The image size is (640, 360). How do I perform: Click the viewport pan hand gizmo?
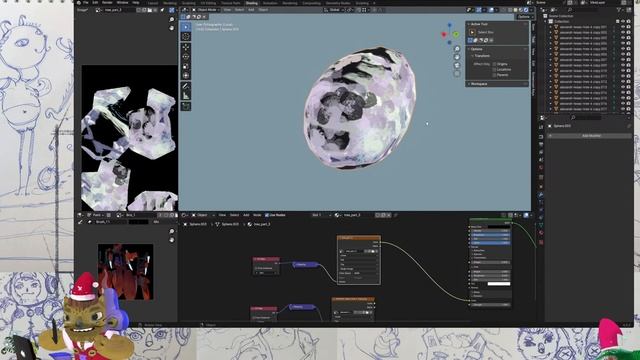point(457,57)
